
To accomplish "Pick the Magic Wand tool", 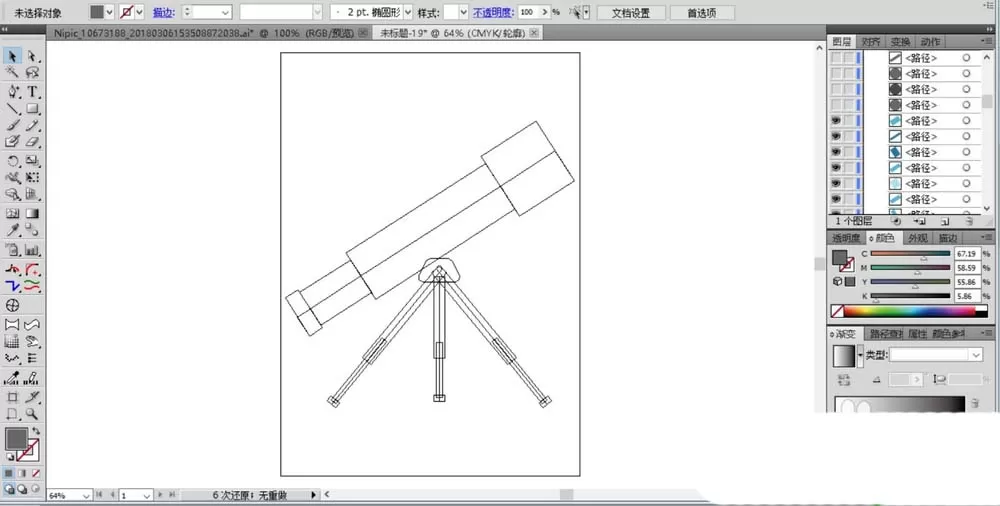I will [x=12, y=73].
